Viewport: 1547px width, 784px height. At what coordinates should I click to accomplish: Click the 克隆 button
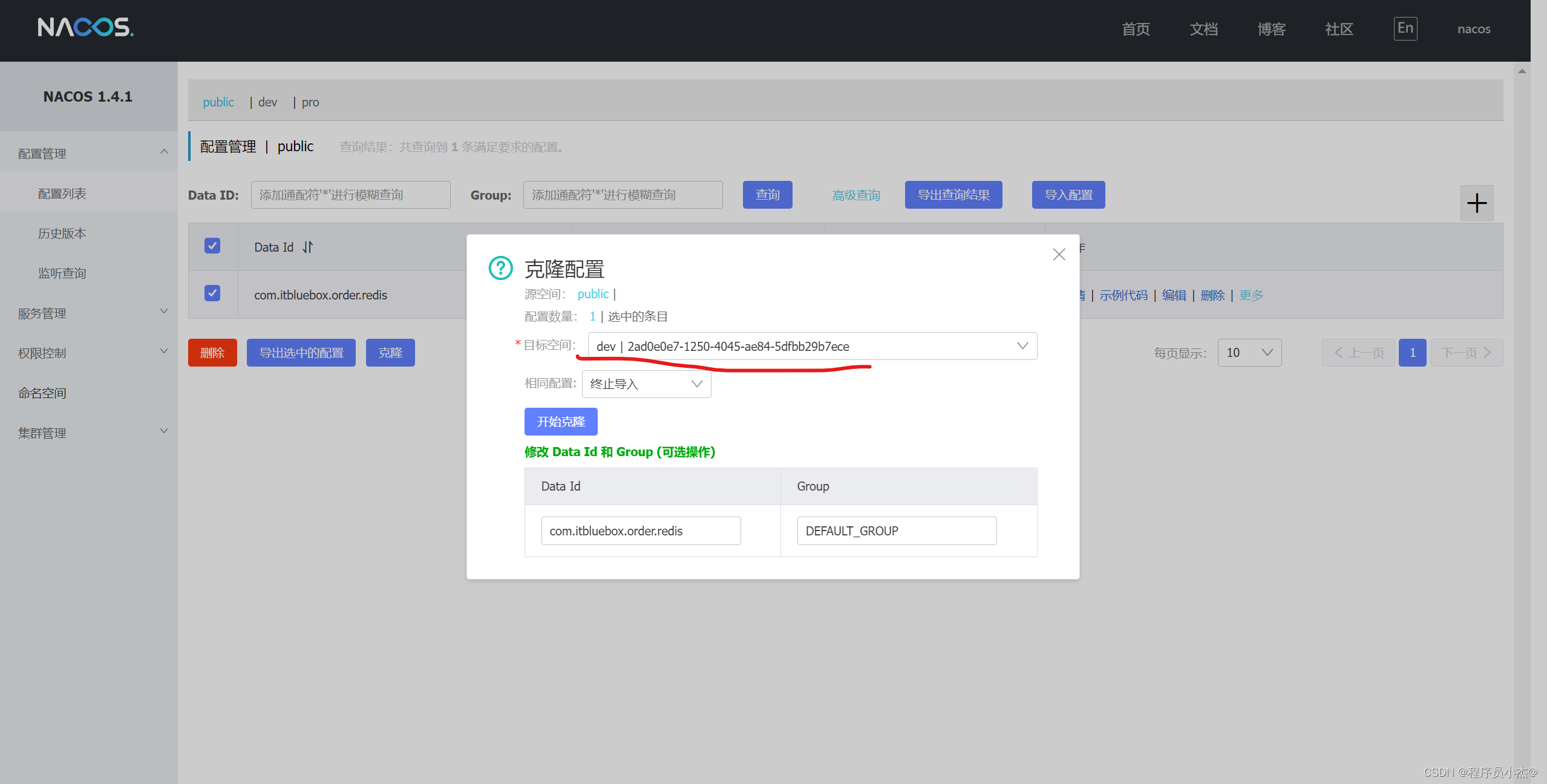pos(390,353)
